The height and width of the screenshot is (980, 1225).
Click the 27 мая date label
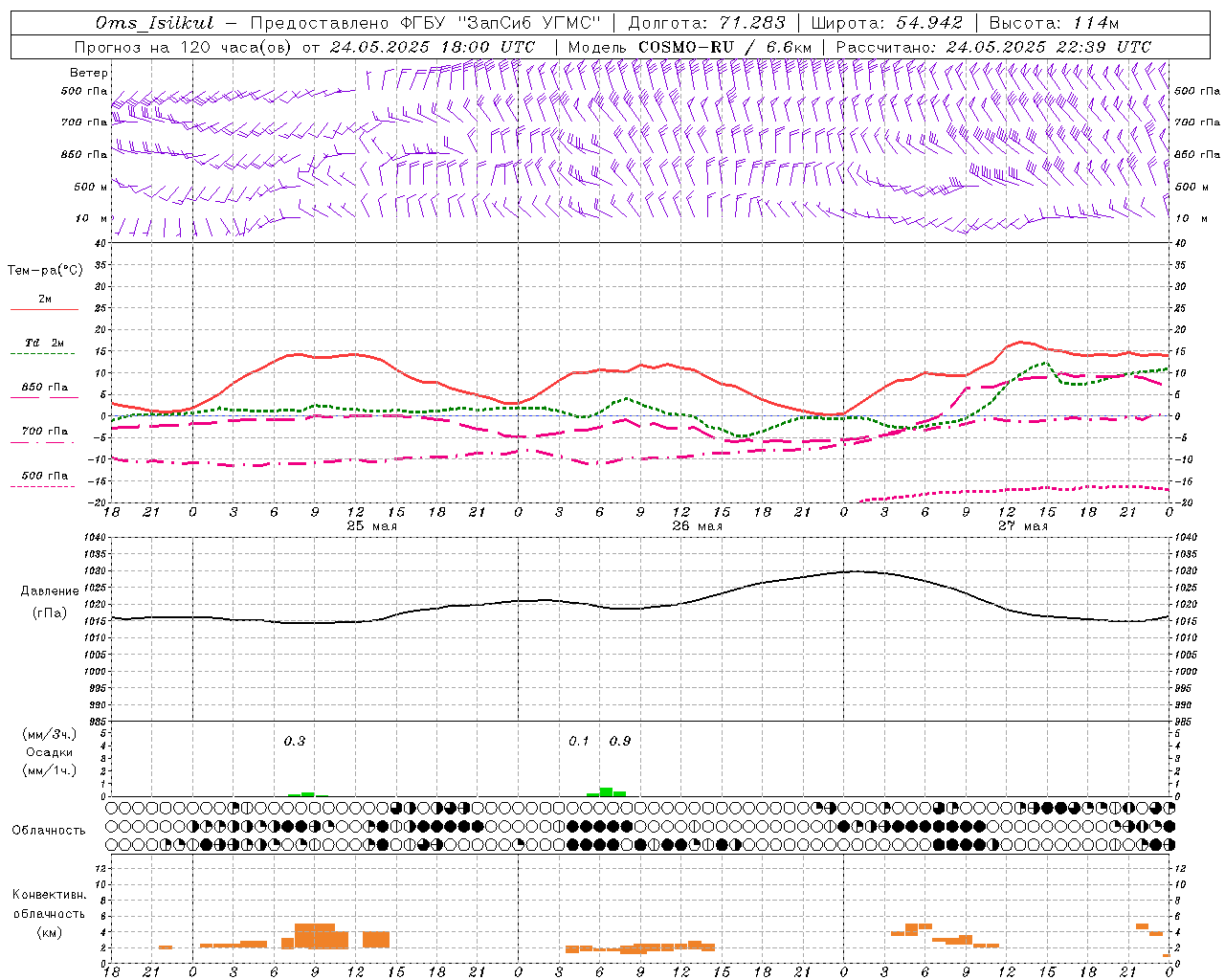click(1023, 526)
